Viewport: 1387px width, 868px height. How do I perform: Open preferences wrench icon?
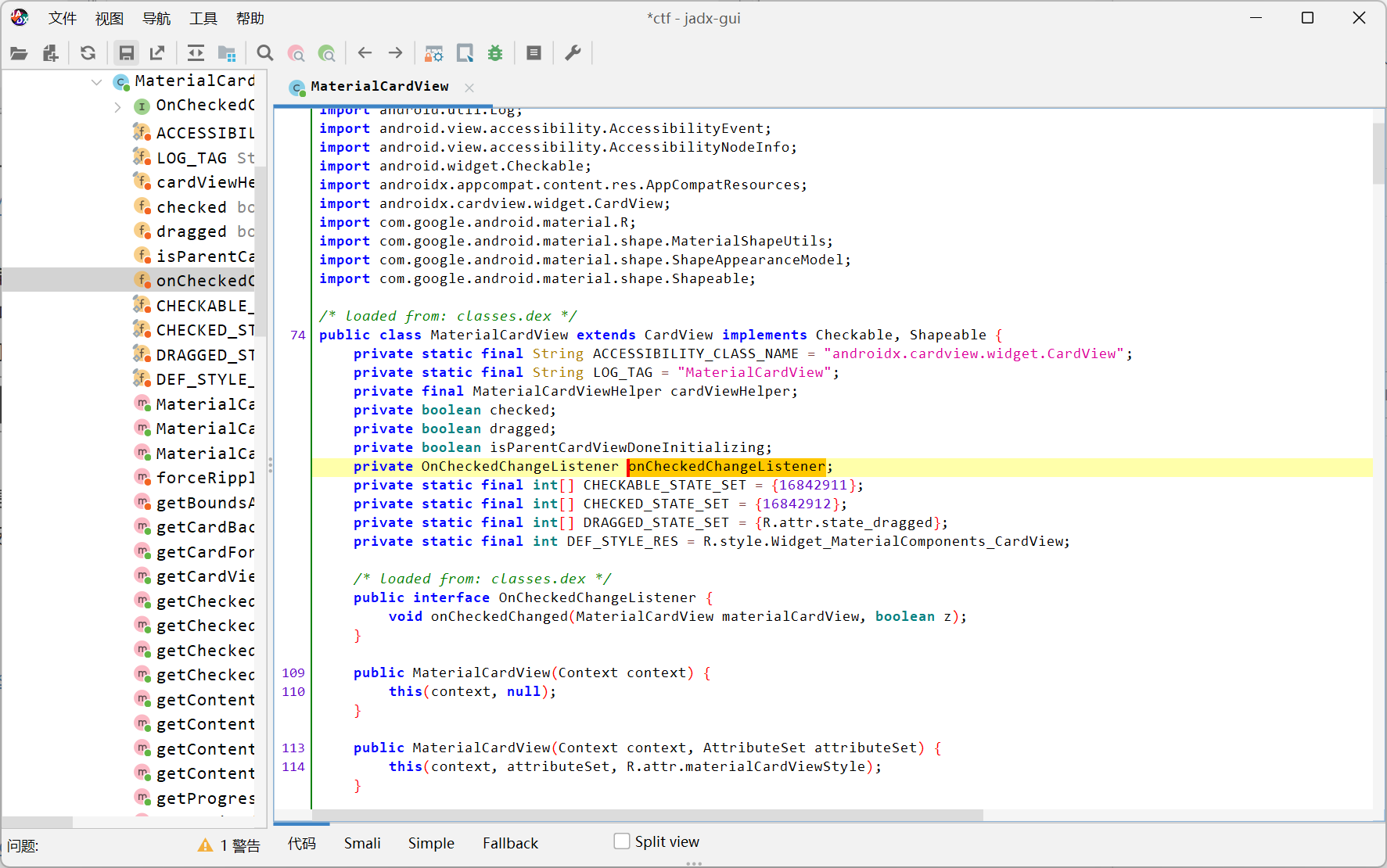[x=573, y=53]
